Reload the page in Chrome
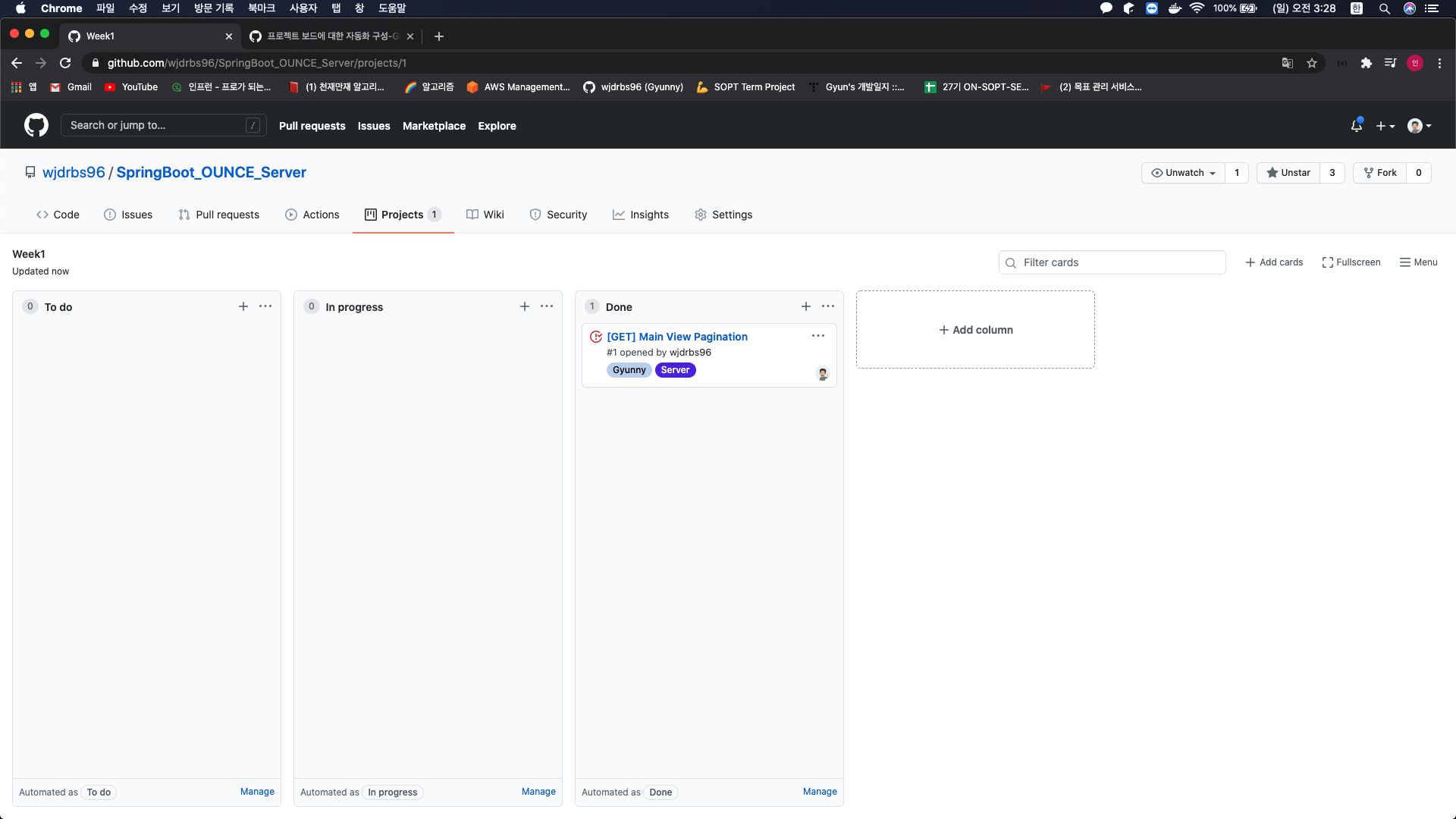This screenshot has height=819, width=1456. click(x=65, y=63)
